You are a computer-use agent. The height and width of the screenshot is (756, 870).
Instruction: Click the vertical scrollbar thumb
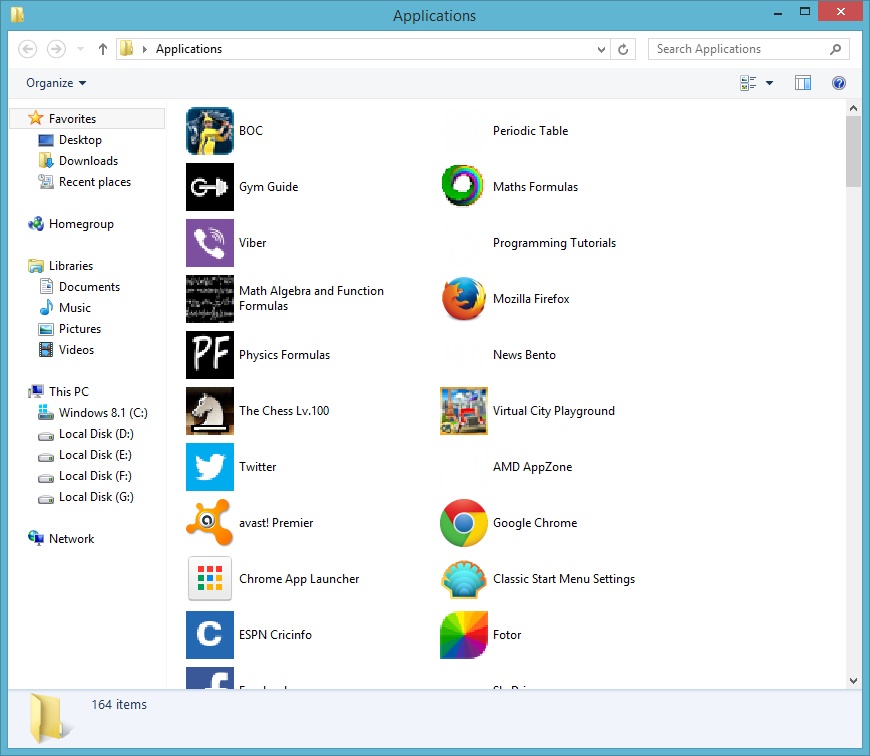[853, 152]
